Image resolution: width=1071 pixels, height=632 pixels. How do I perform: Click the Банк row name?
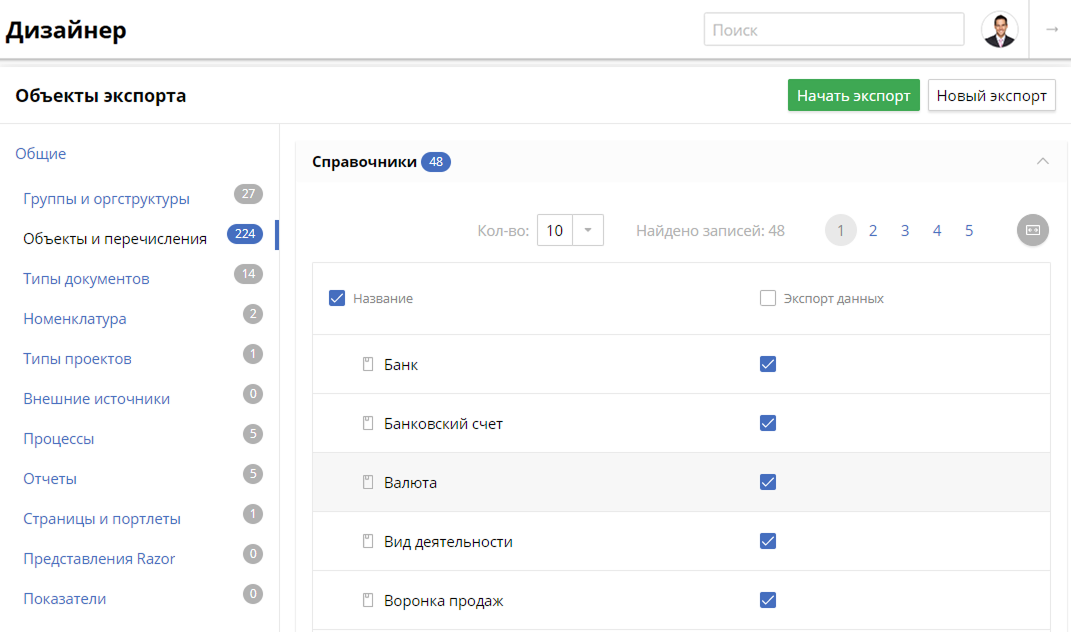tap(401, 365)
